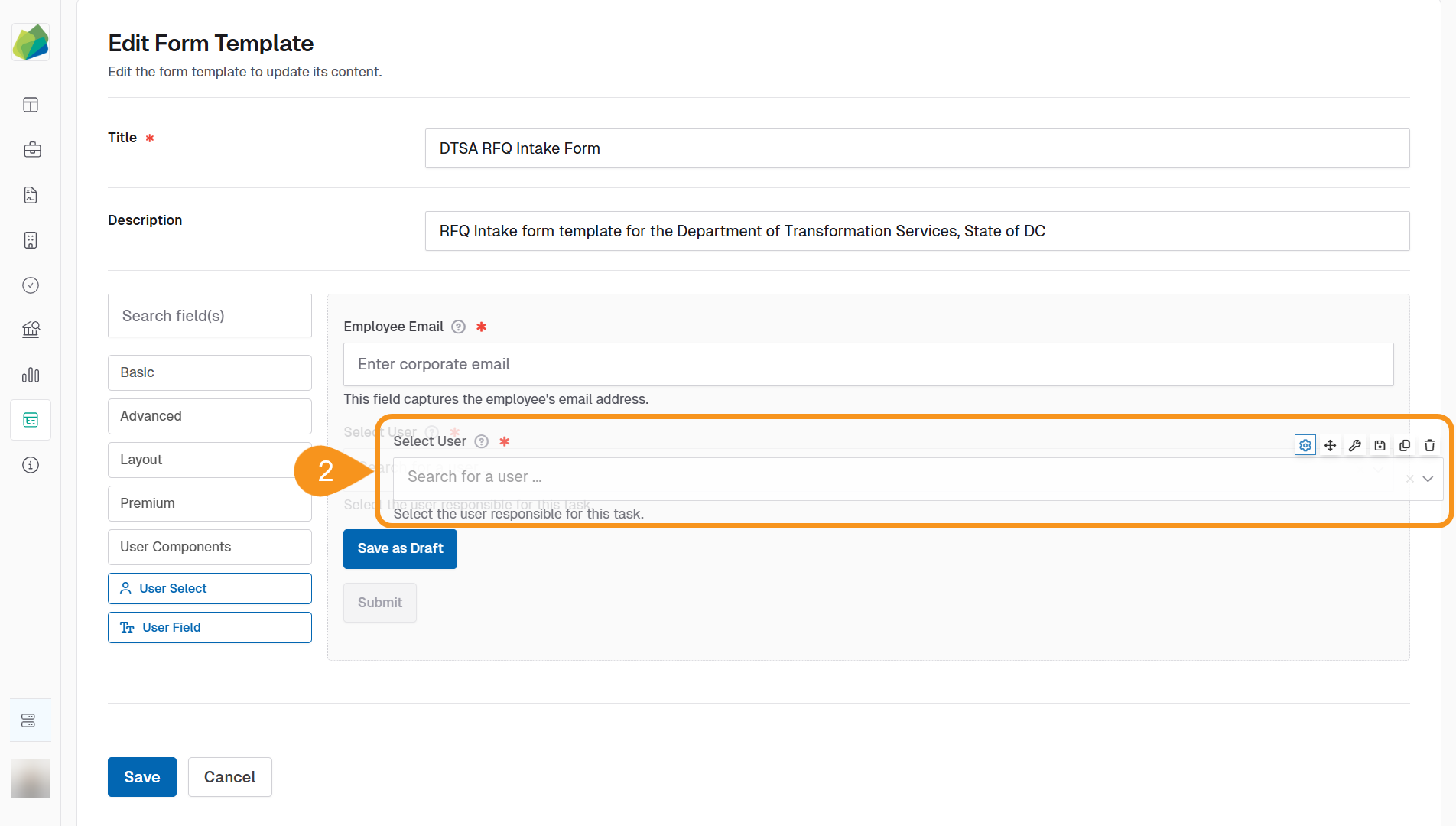Open the briefcase sidebar icon
Image resolution: width=1456 pixels, height=826 pixels.
click(x=32, y=150)
